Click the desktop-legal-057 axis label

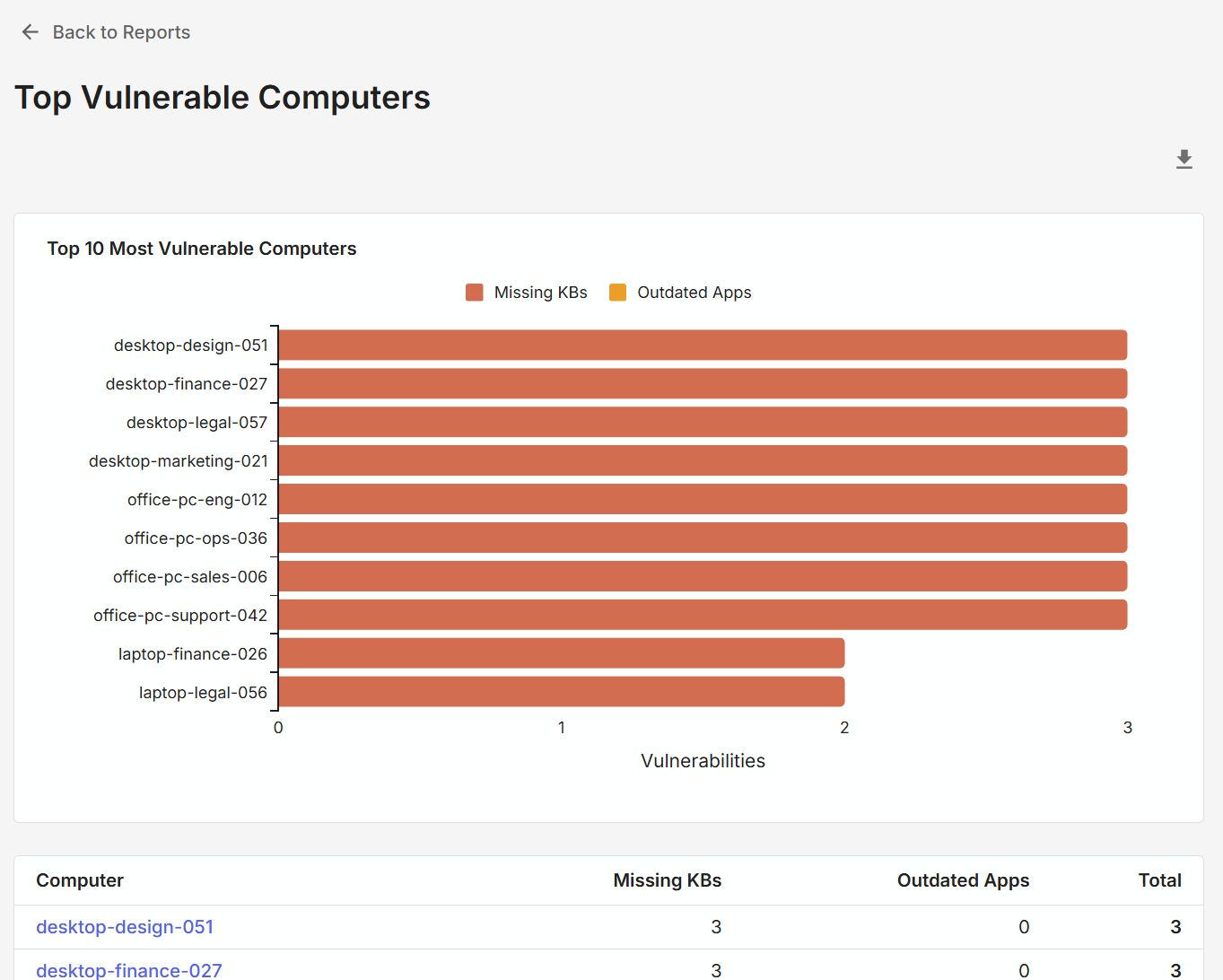(x=197, y=422)
